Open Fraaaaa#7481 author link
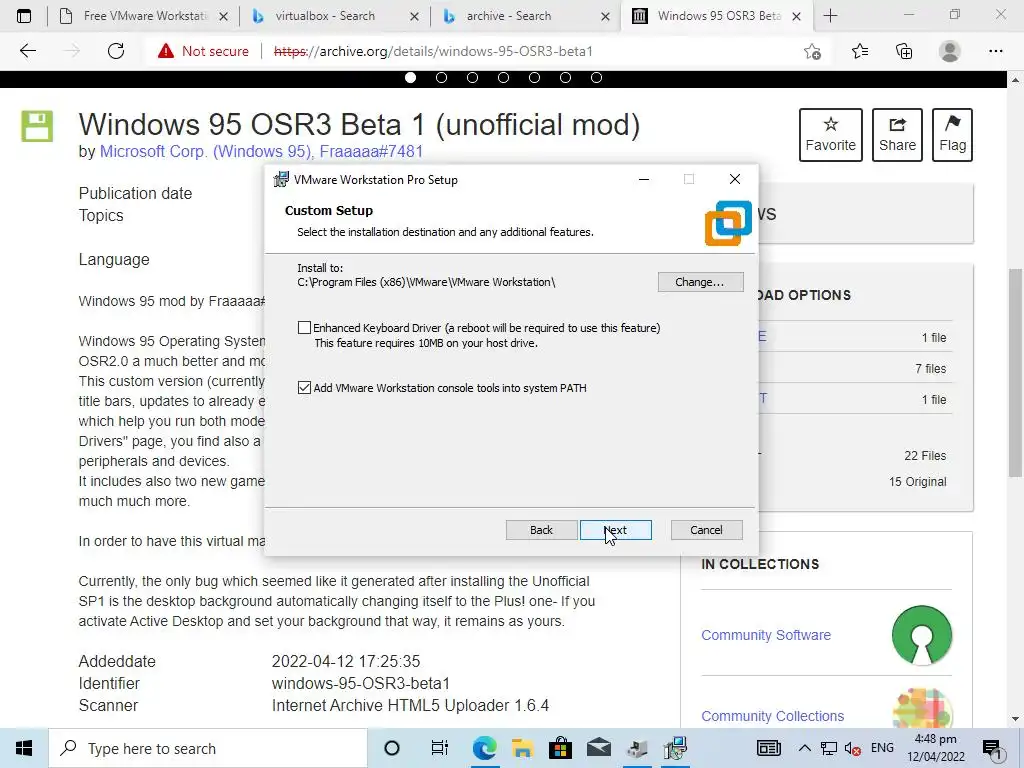 pyautogui.click(x=371, y=152)
